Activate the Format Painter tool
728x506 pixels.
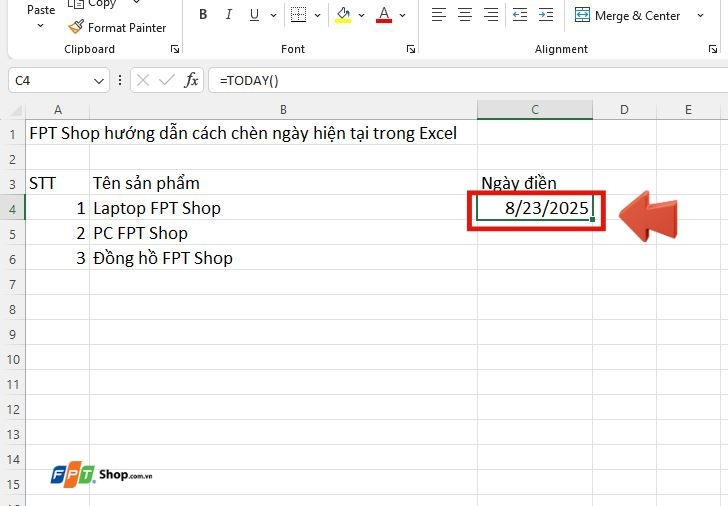coord(117,28)
